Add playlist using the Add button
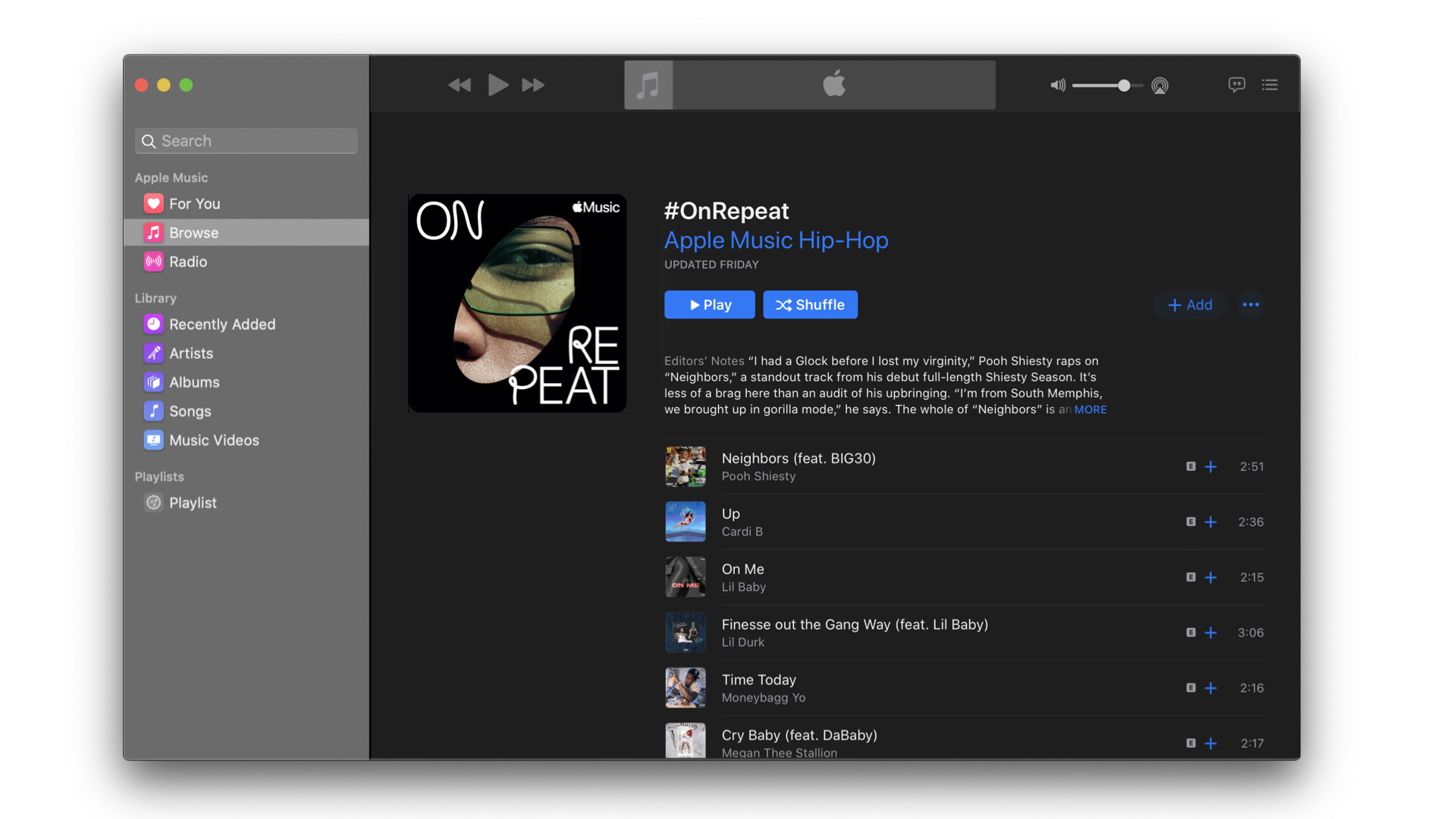 coord(1190,305)
